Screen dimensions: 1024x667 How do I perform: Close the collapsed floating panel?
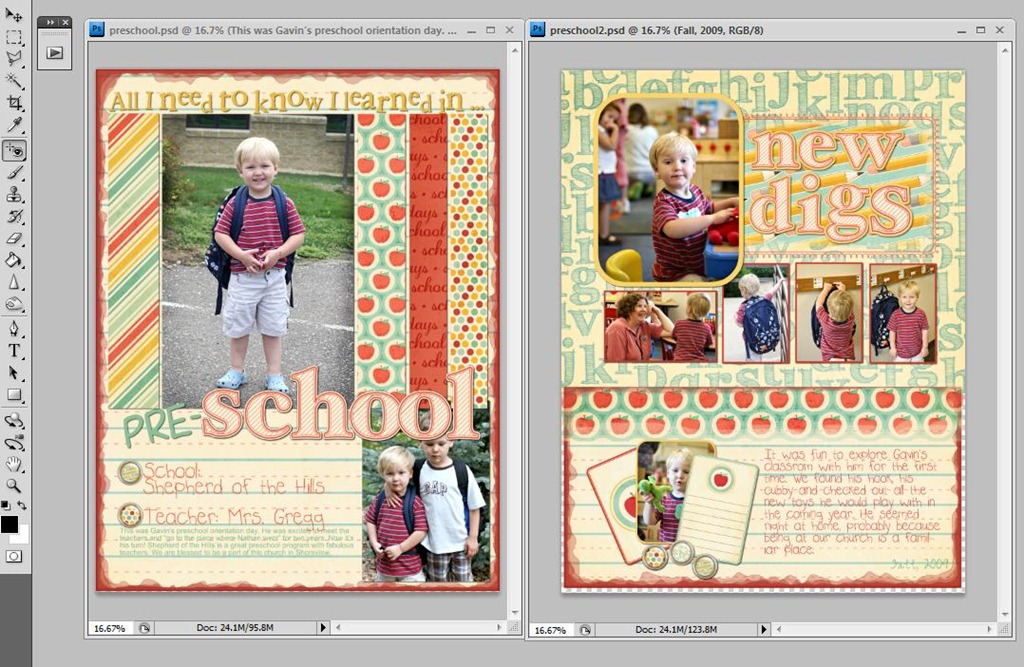click(x=65, y=22)
